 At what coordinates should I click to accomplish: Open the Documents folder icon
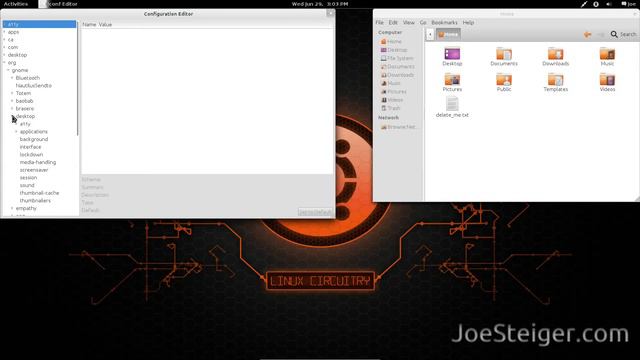pyautogui.click(x=504, y=54)
